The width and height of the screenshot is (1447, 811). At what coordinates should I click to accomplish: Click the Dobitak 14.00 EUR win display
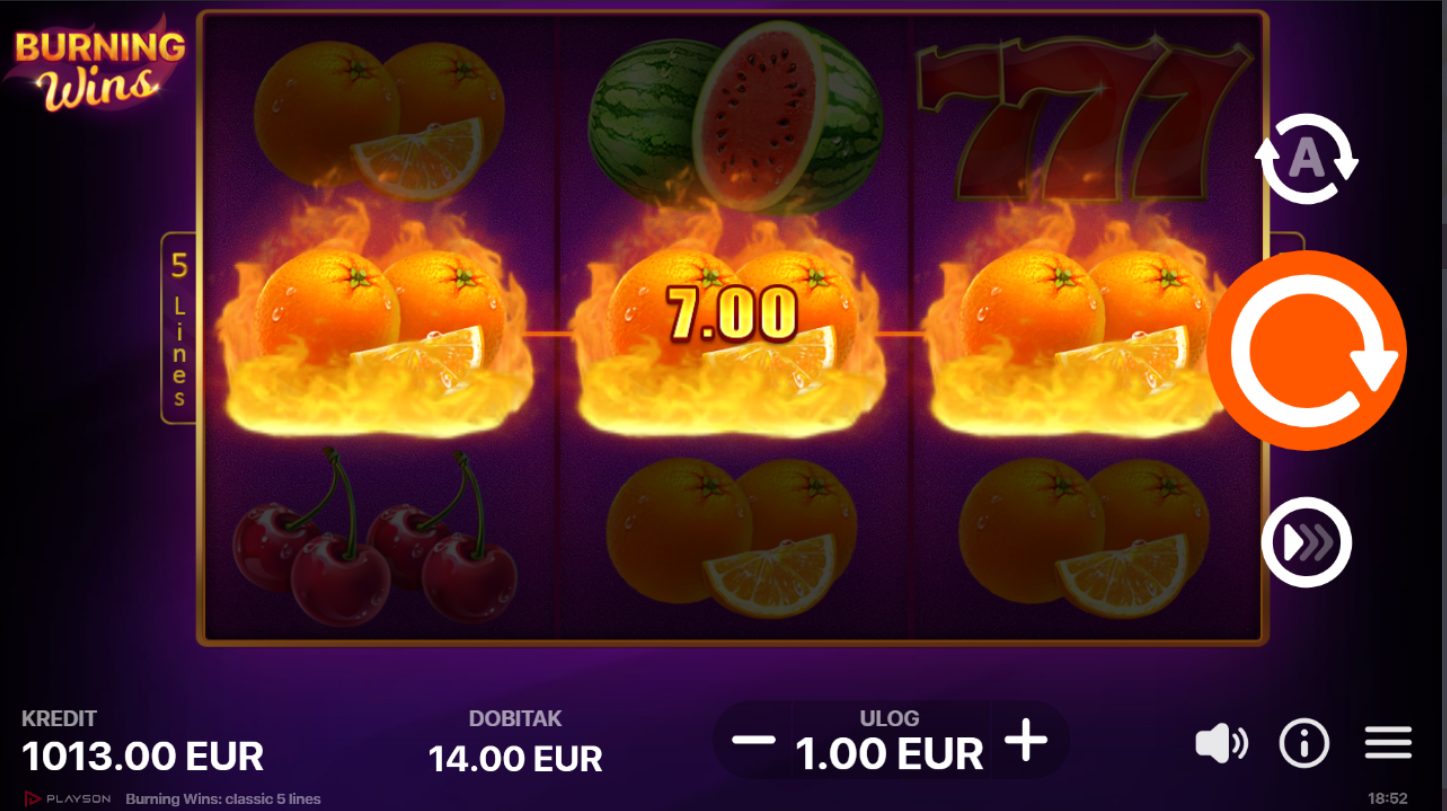pyautogui.click(x=515, y=758)
